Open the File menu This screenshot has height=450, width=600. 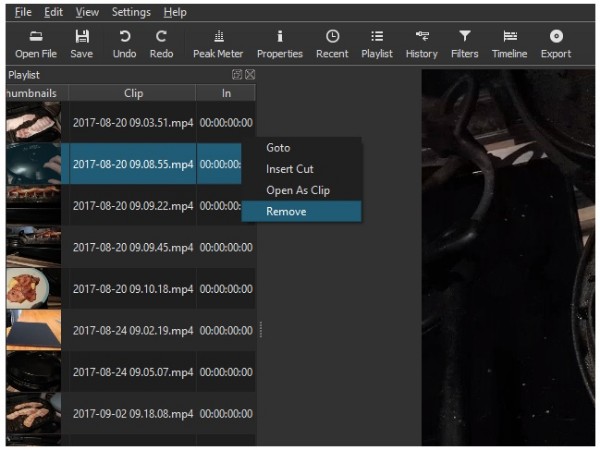(x=23, y=12)
